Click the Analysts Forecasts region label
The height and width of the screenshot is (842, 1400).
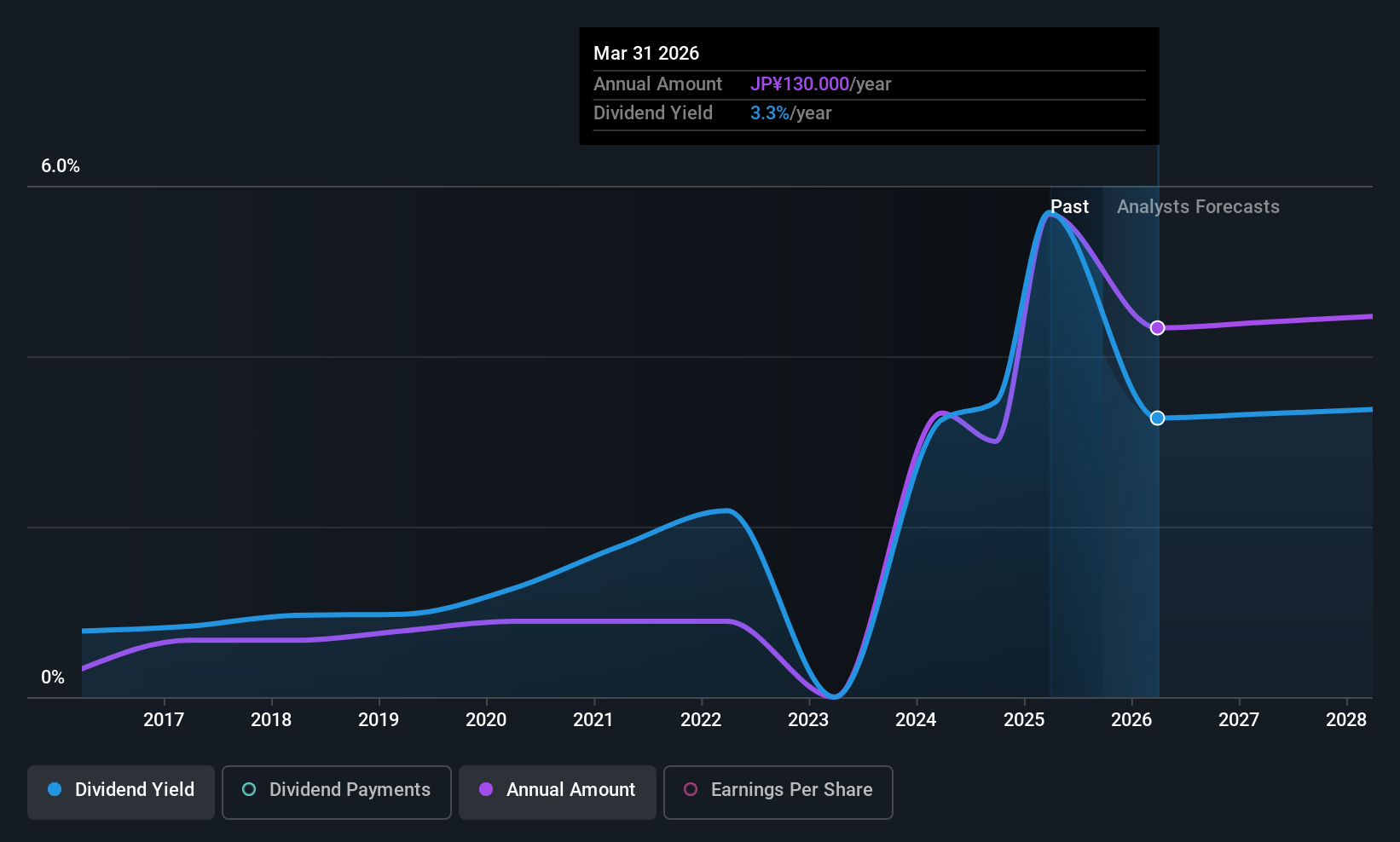pyautogui.click(x=1198, y=207)
